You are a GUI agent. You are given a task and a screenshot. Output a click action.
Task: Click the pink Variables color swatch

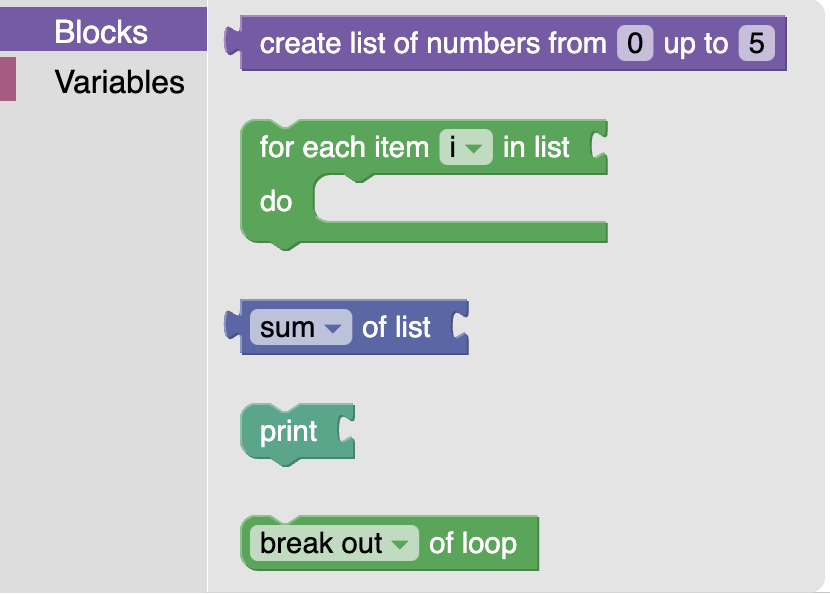8,79
